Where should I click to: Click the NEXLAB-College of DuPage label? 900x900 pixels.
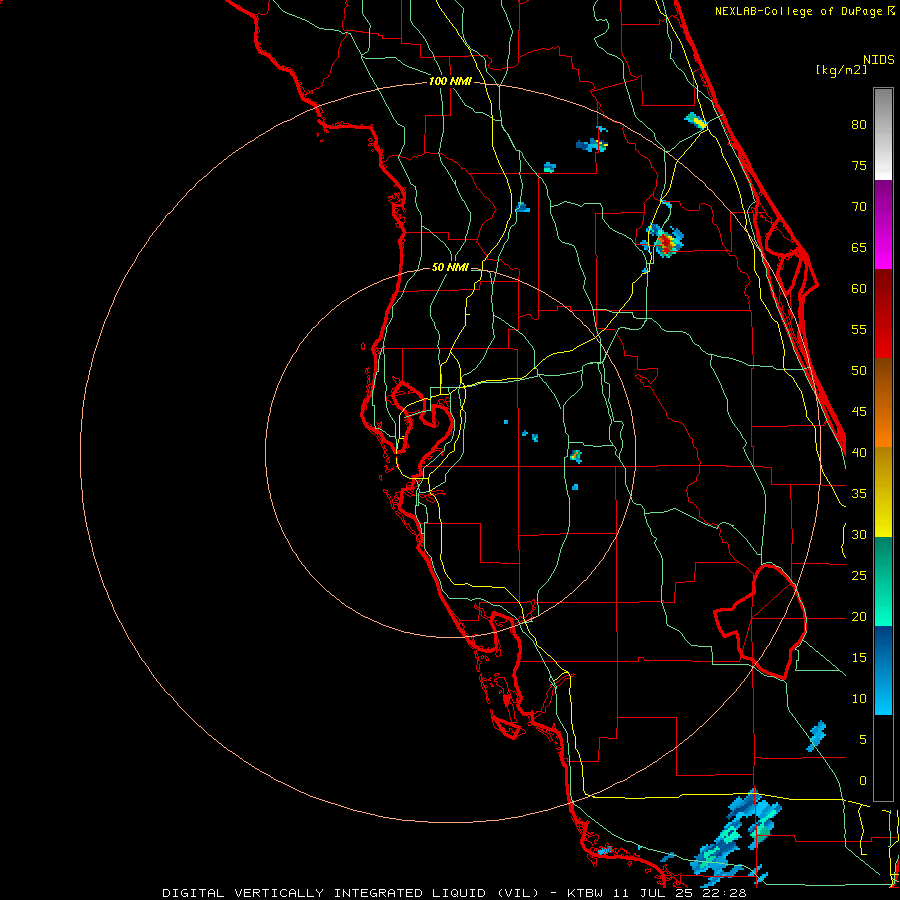pyautogui.click(x=804, y=11)
